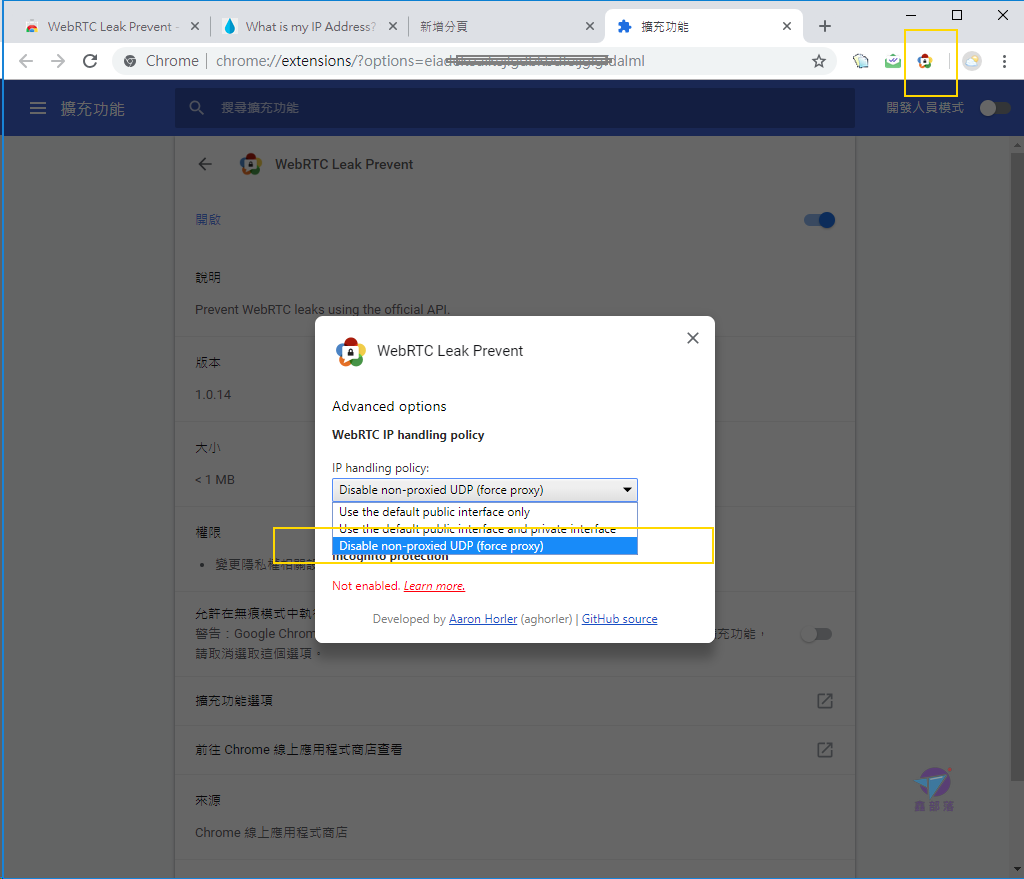This screenshot has height=879, width=1024.
Task: Go back using browser back arrow
Action: click(x=26, y=61)
